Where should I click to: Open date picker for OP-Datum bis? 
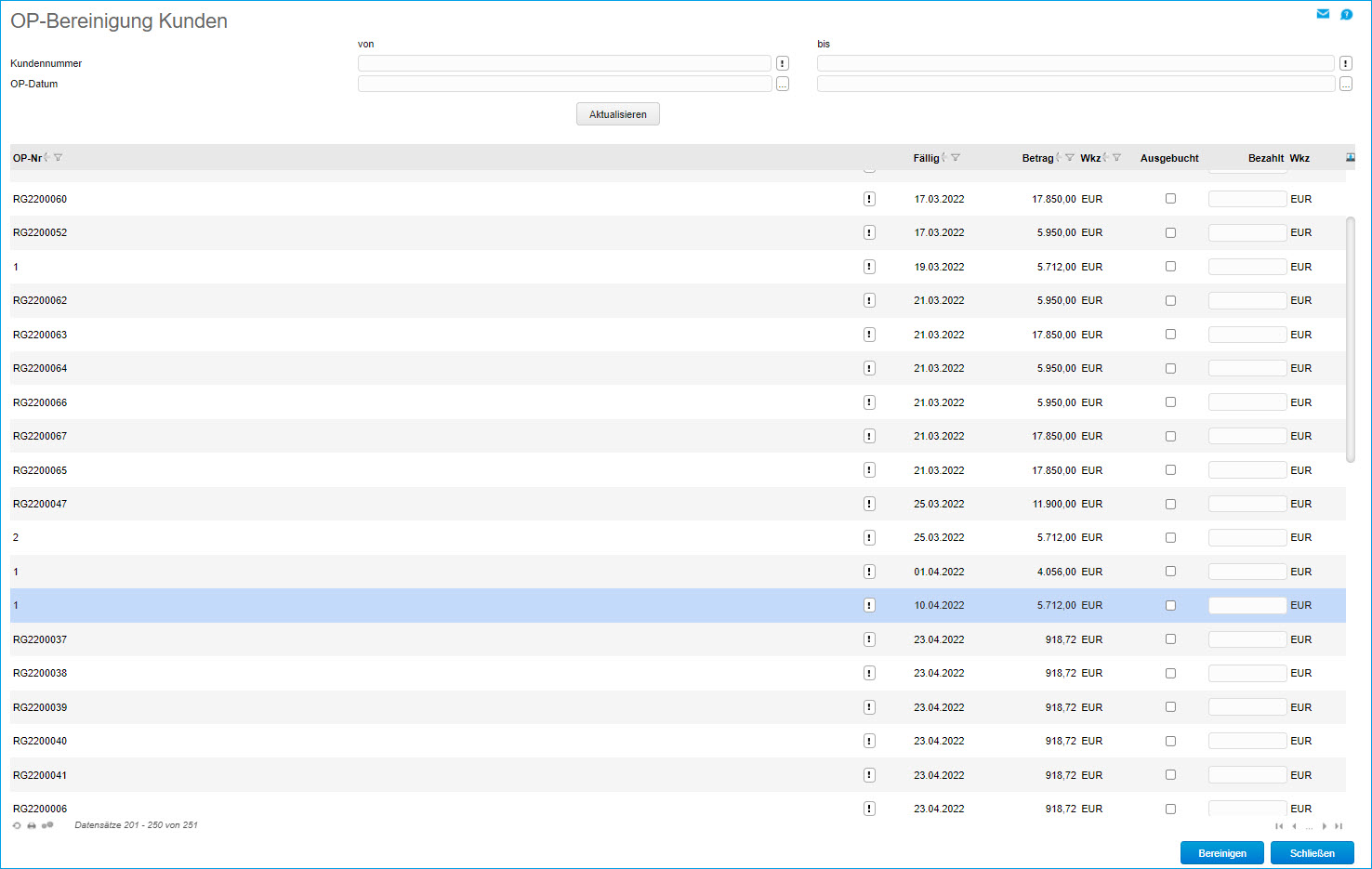tap(1345, 84)
